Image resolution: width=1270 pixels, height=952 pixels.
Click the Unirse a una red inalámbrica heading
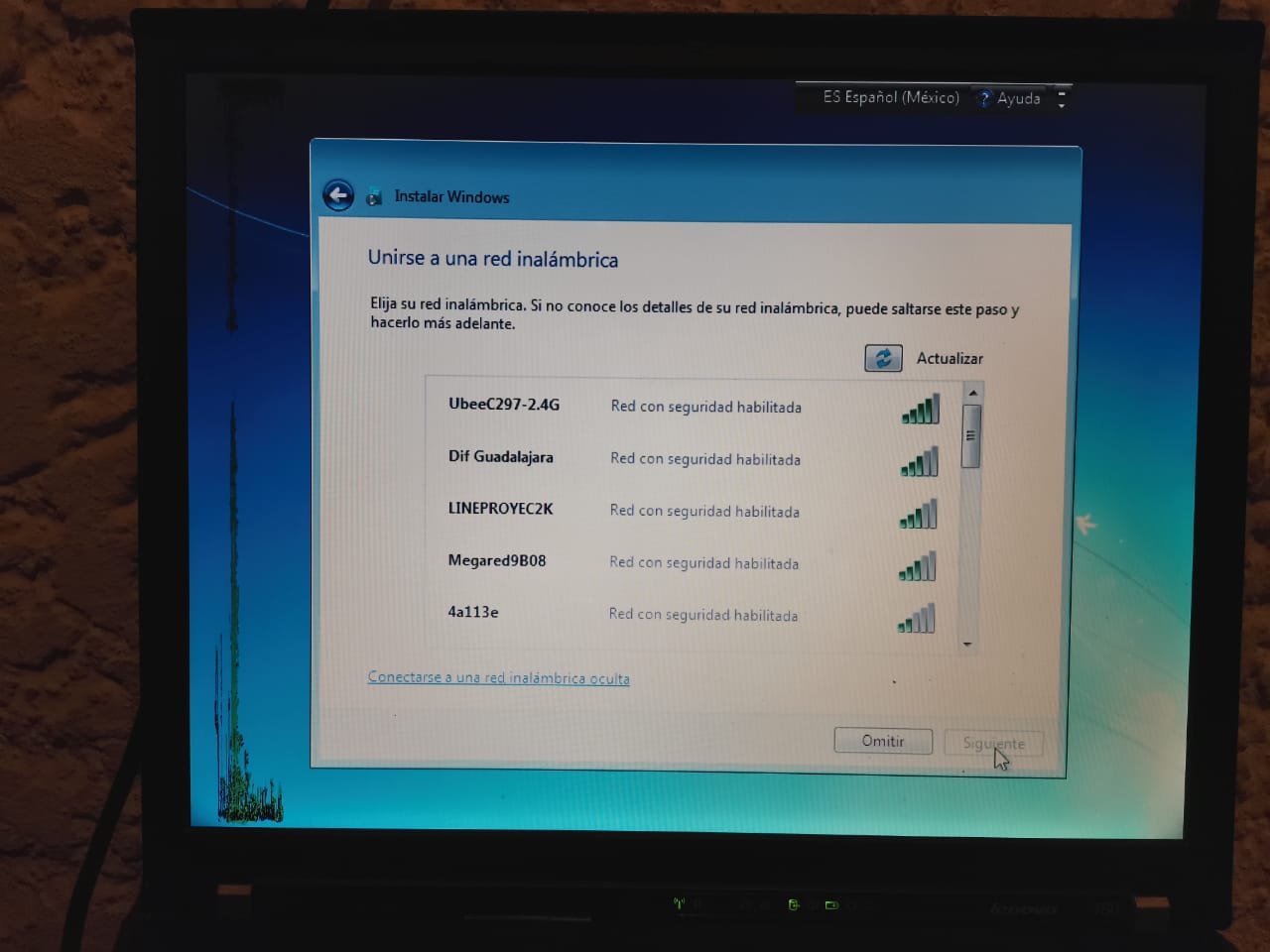tap(493, 259)
